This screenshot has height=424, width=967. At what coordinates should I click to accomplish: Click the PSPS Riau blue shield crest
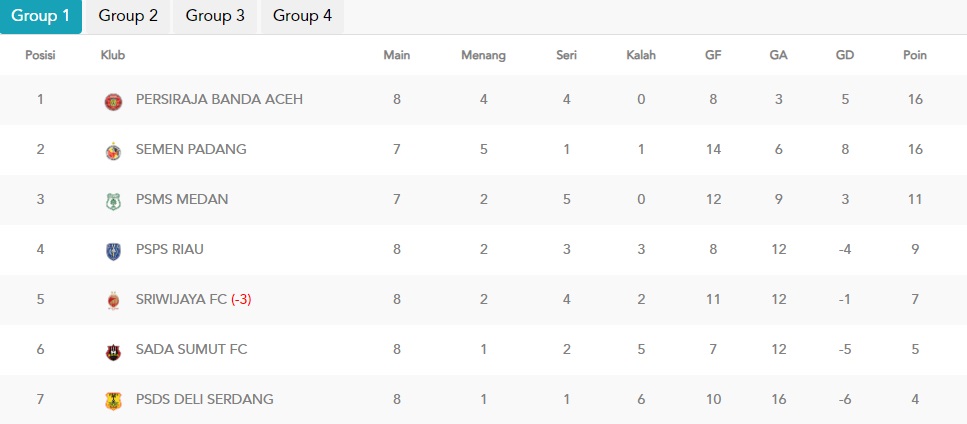[x=113, y=251]
